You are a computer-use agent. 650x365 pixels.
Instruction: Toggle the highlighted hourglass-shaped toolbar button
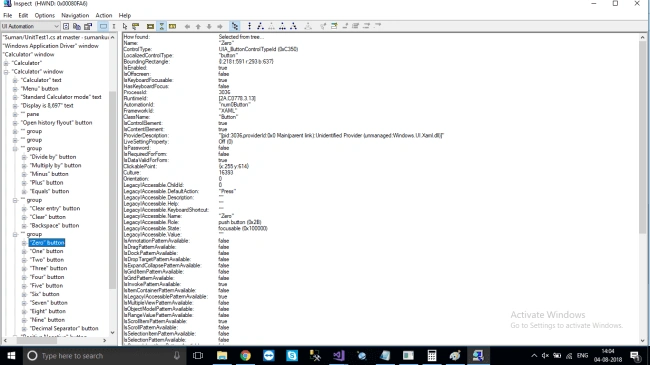(162, 26)
